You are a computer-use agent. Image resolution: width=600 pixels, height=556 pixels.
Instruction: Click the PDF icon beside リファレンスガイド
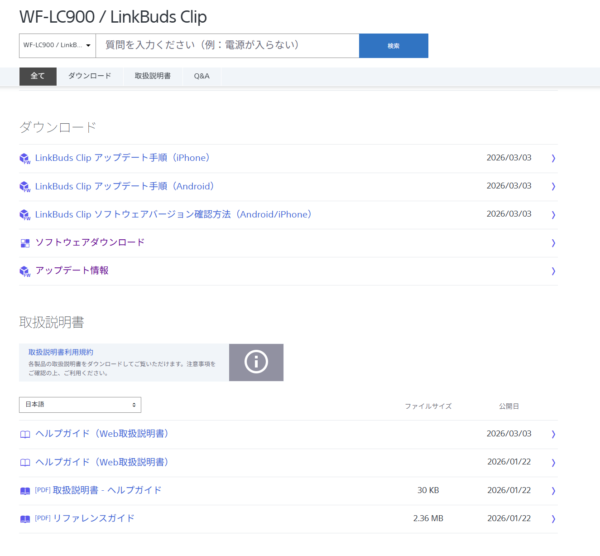pos(25,519)
